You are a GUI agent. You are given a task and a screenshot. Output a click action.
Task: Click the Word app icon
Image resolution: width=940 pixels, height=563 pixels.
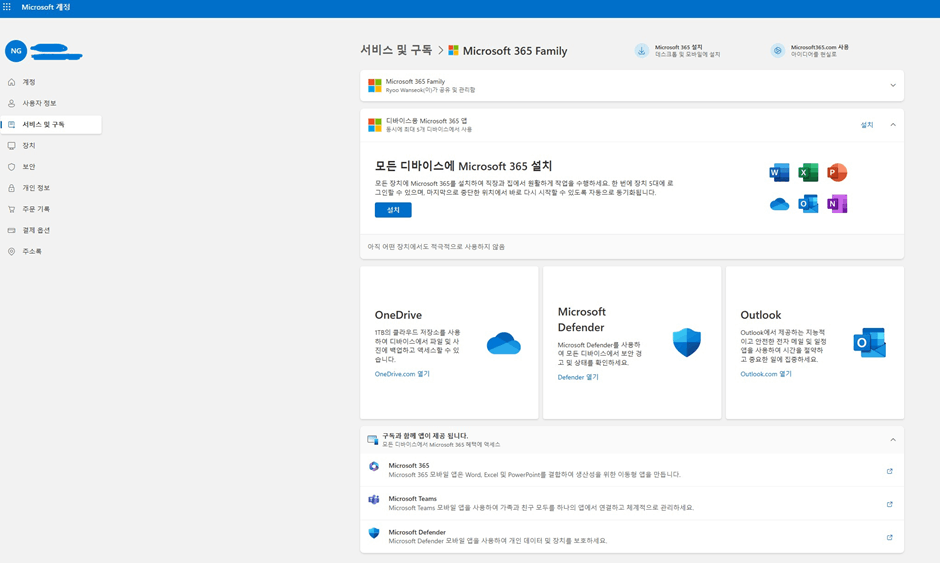pos(779,173)
